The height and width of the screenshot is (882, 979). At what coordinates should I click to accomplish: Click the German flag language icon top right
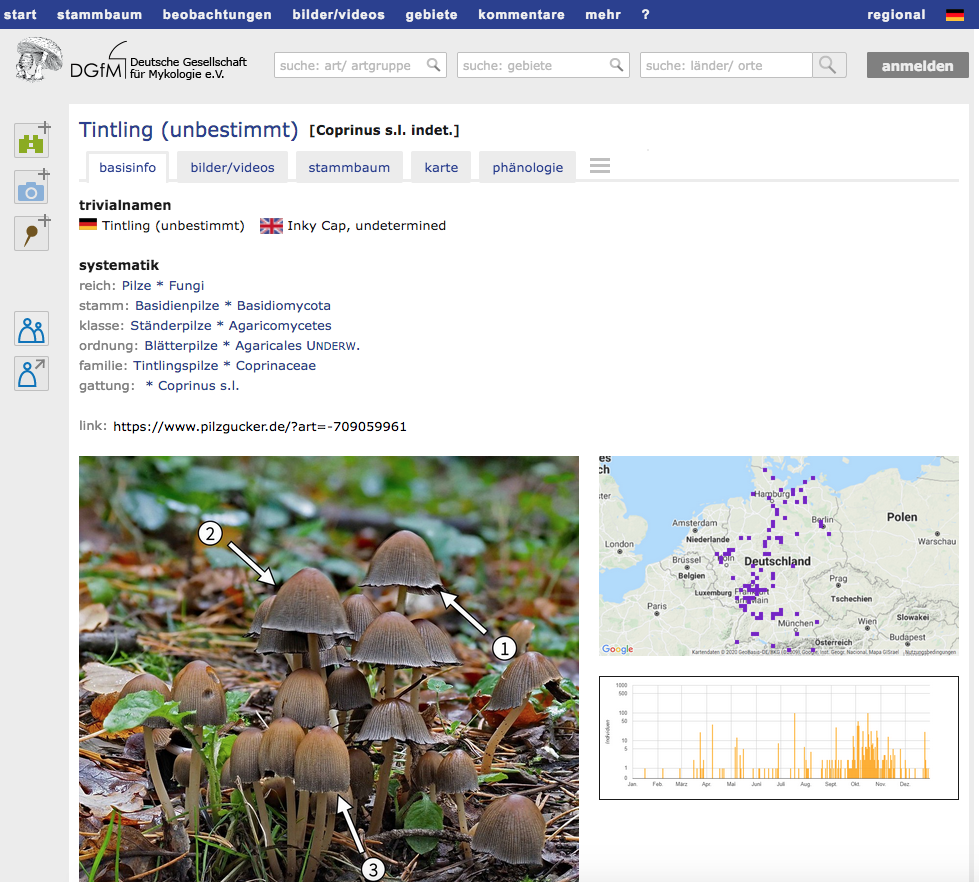coord(955,15)
